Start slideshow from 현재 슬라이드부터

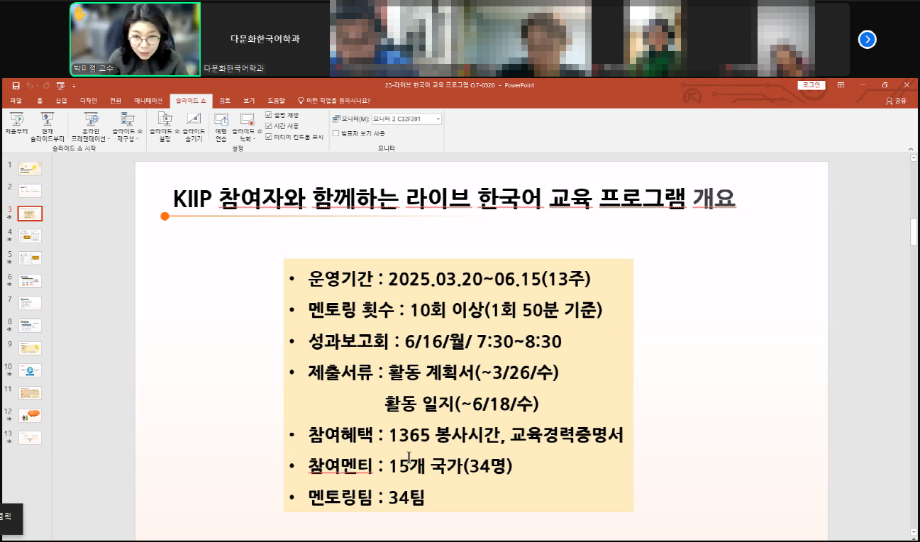[47, 127]
